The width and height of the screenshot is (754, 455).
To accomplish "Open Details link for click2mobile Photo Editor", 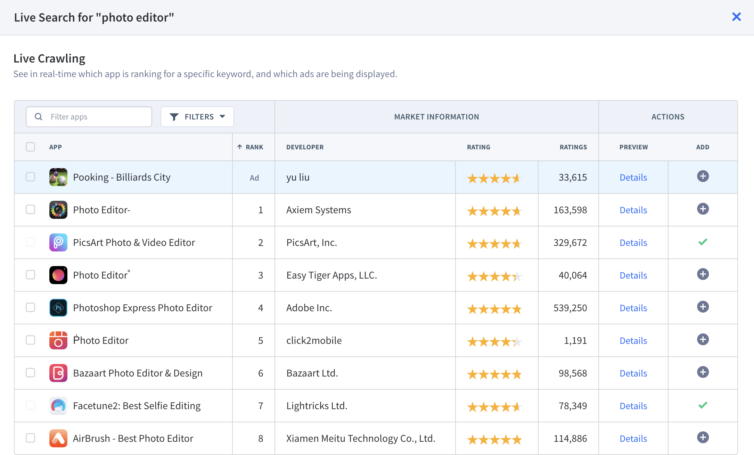I will pos(633,340).
